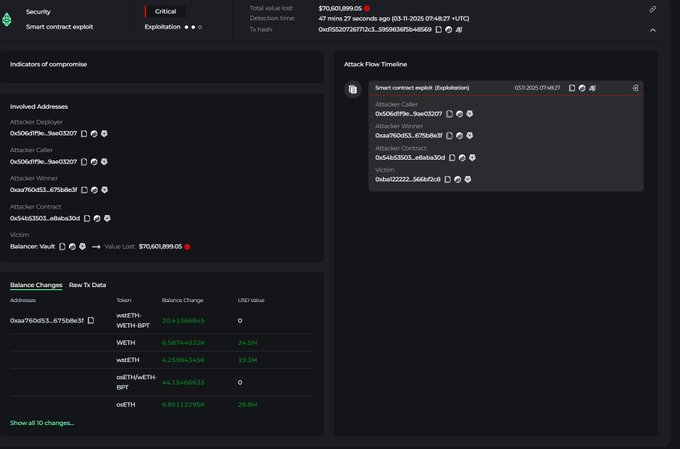The height and width of the screenshot is (449, 680).
Task: Open explorer icon in timeline event header
Action: 582,88
